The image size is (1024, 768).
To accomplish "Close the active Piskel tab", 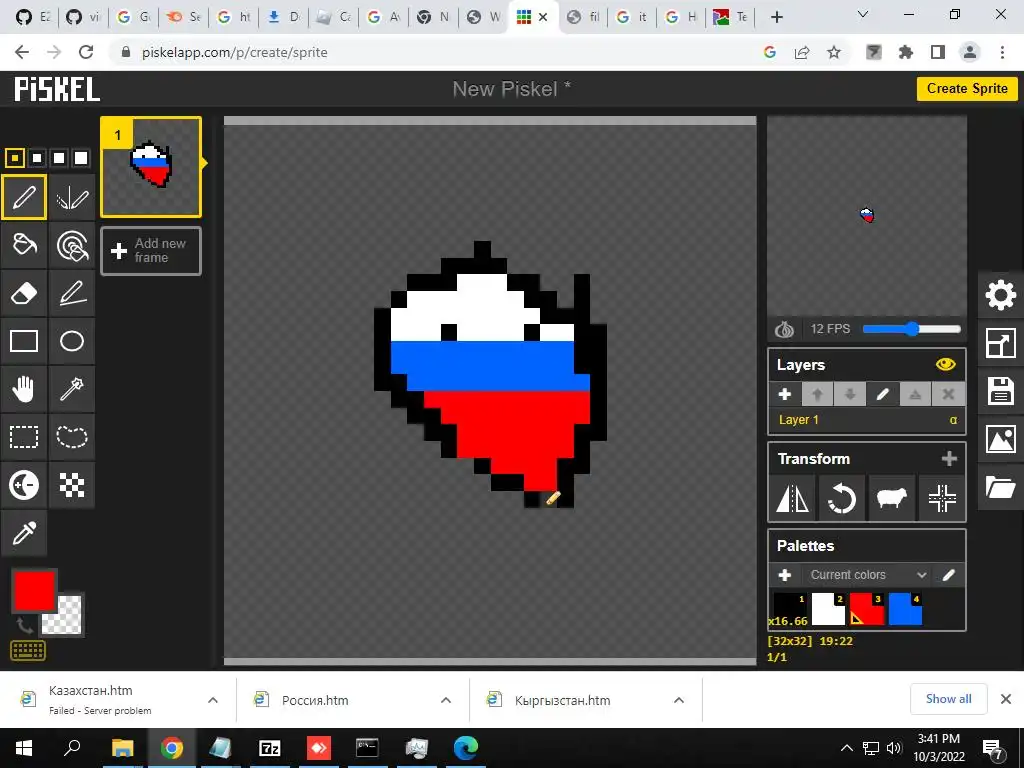I will (543, 18).
